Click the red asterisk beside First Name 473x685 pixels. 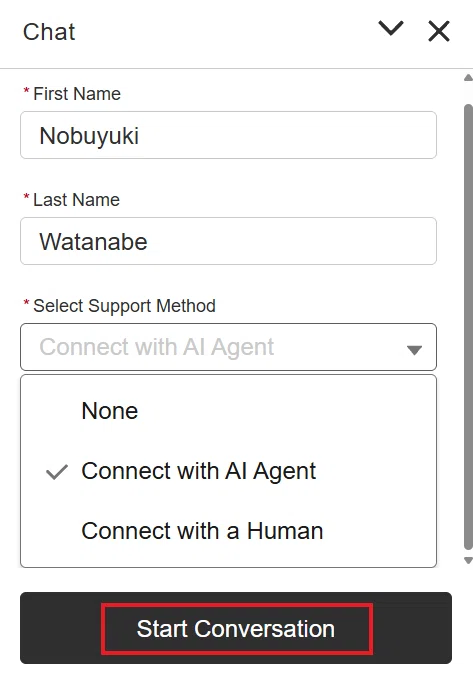click(26, 90)
